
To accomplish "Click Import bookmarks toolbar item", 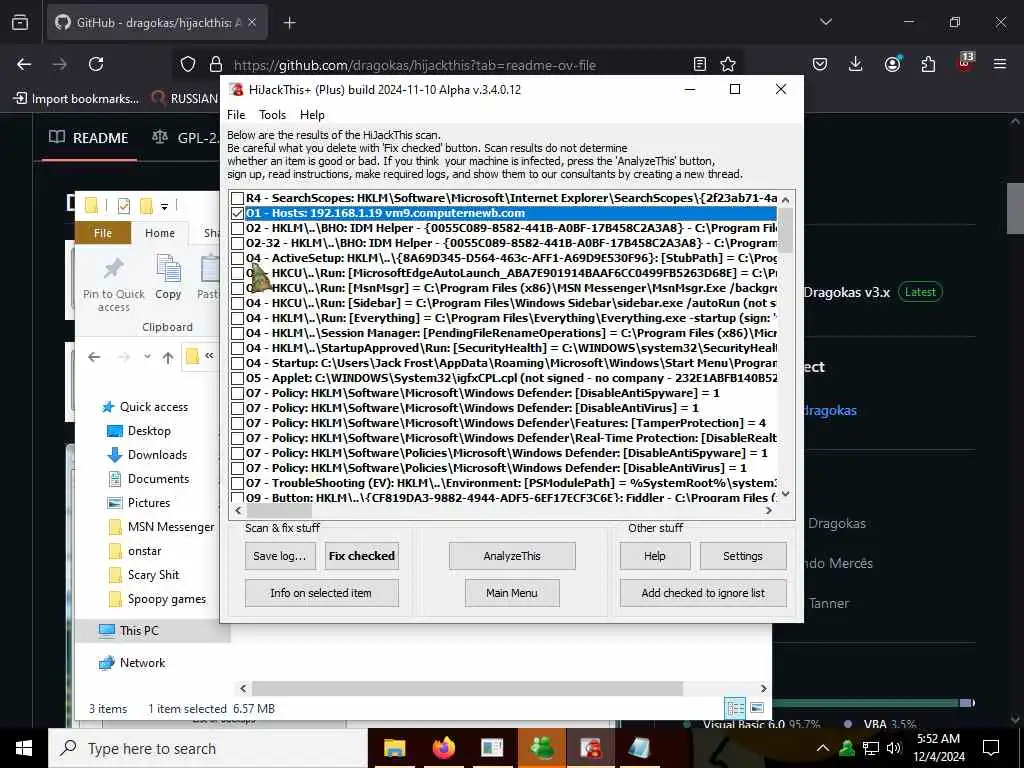I will 76,99.
